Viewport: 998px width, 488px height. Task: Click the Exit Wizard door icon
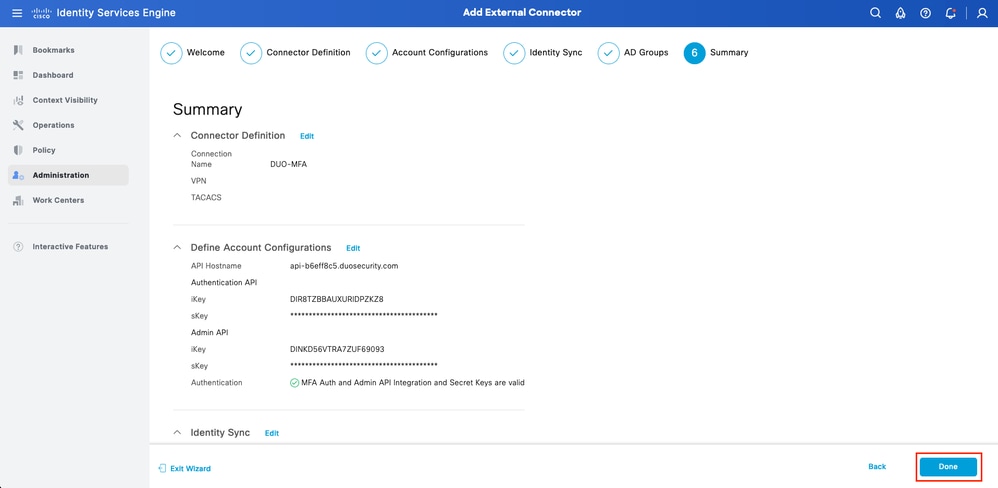pyautogui.click(x=162, y=468)
